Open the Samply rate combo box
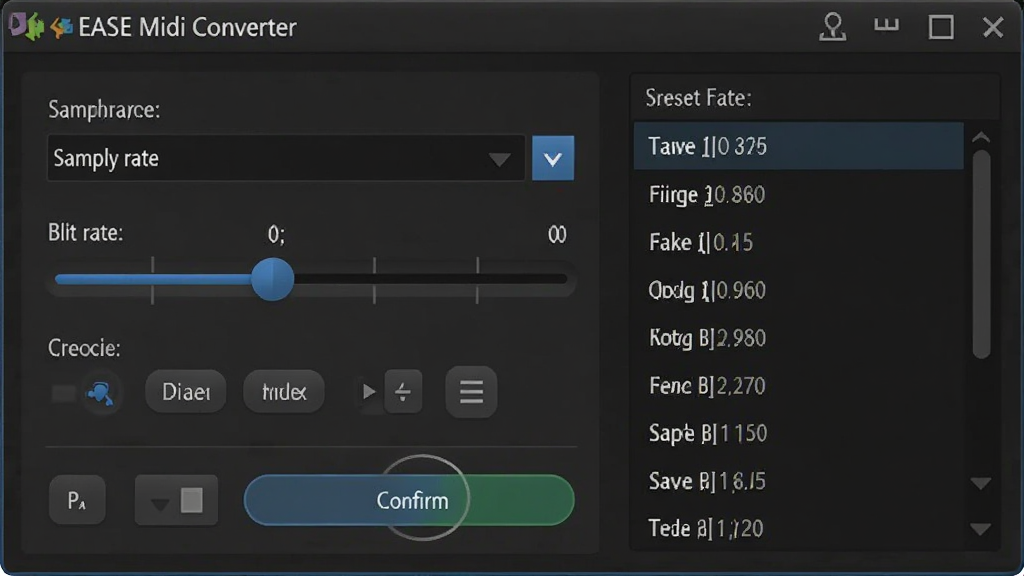1024x576 pixels. (286, 158)
